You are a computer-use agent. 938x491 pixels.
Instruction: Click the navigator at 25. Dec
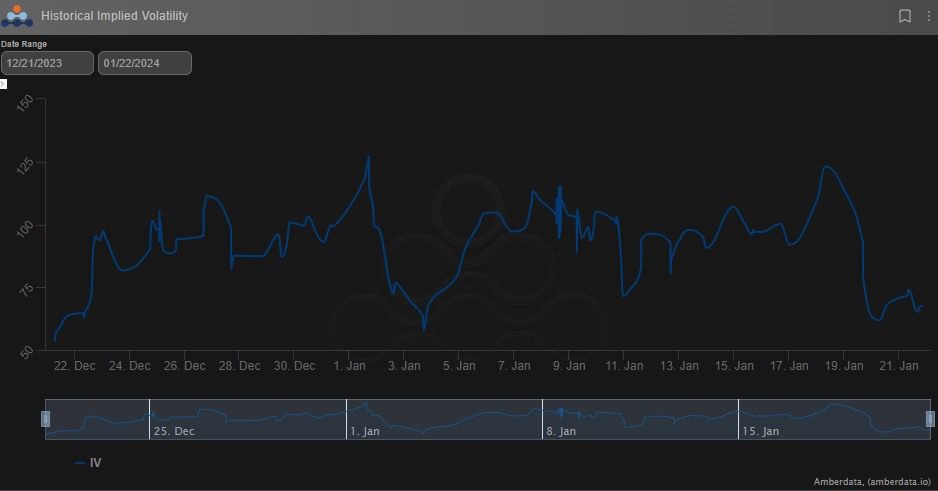[174, 431]
